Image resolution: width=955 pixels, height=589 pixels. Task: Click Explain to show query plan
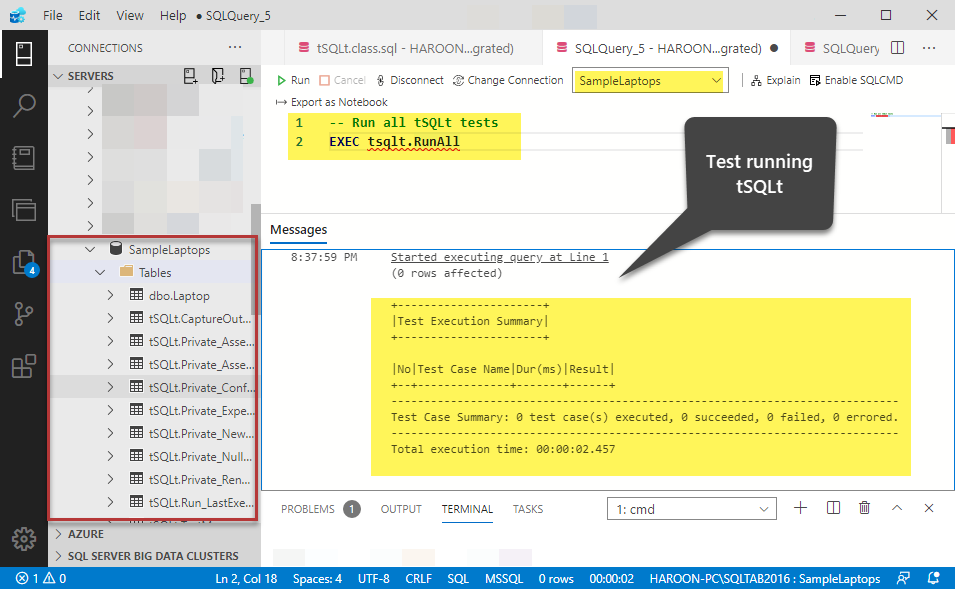click(x=775, y=80)
